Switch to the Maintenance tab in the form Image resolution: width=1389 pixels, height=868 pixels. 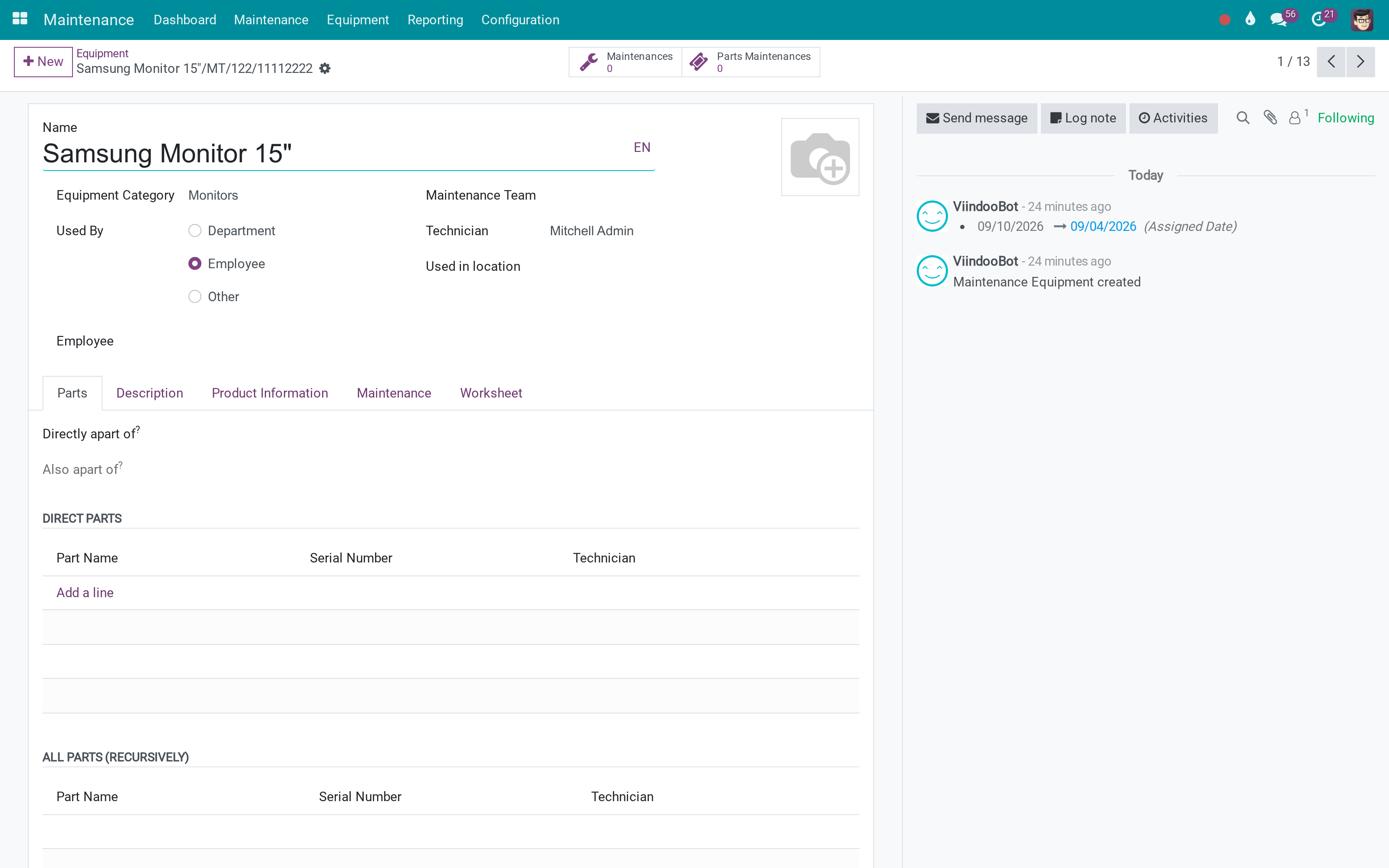pos(394,393)
